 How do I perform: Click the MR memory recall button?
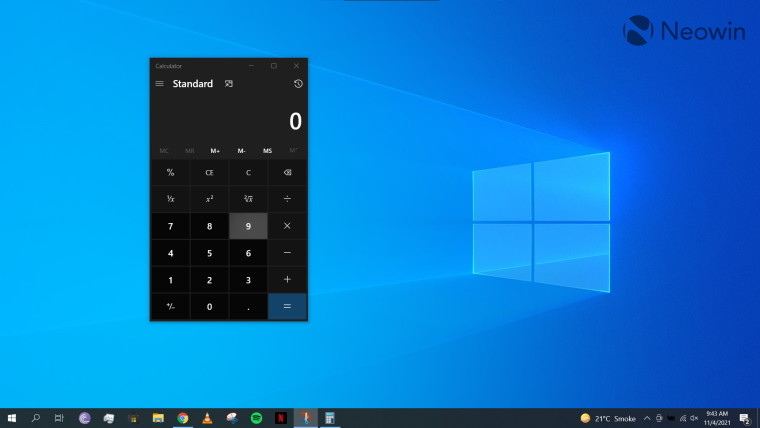(190, 151)
